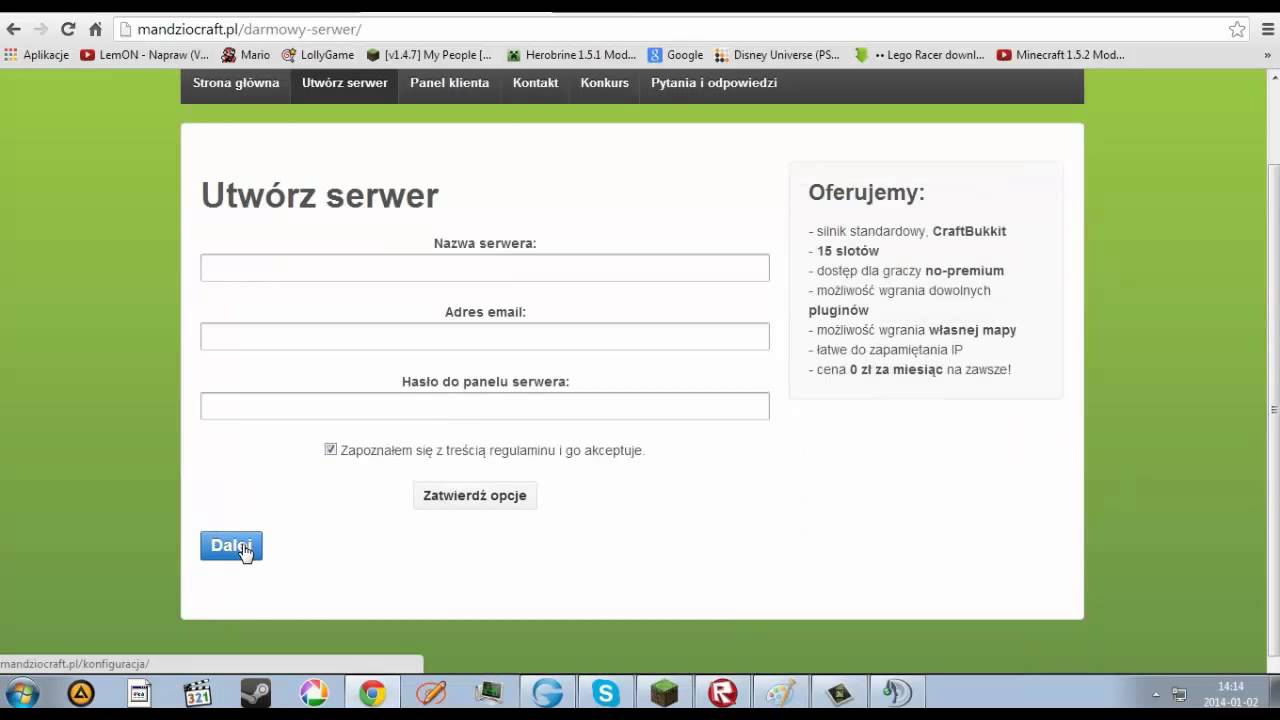This screenshot has height=720, width=1280.
Task: Open the Lego Racer download bookmark
Action: (920, 55)
